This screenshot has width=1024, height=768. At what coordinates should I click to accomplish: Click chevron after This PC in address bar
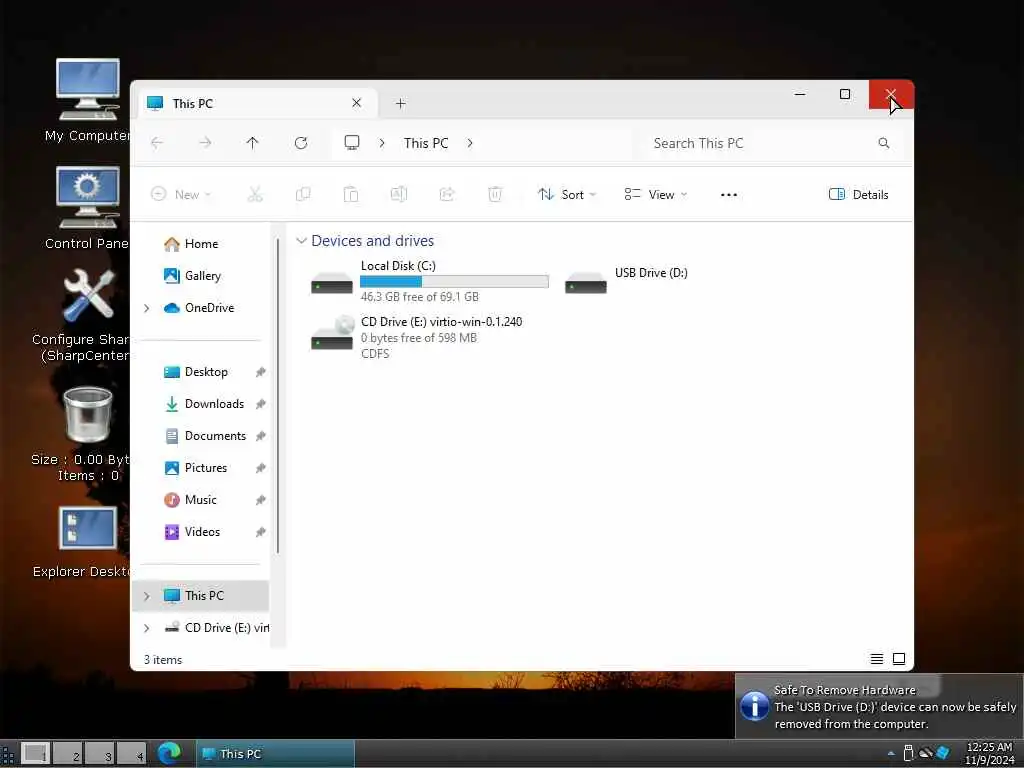pyautogui.click(x=470, y=143)
